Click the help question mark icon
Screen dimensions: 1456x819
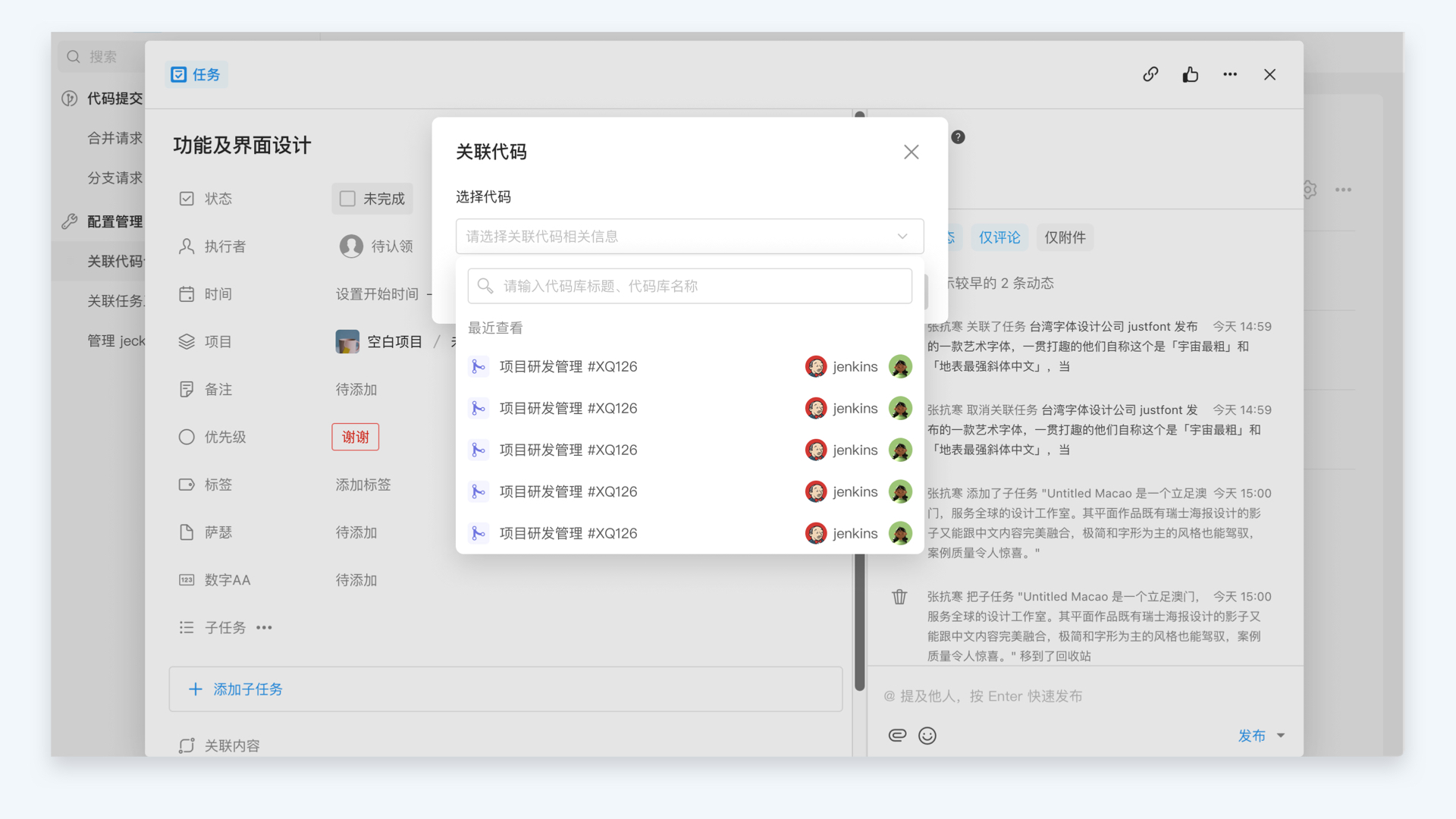coord(958,137)
